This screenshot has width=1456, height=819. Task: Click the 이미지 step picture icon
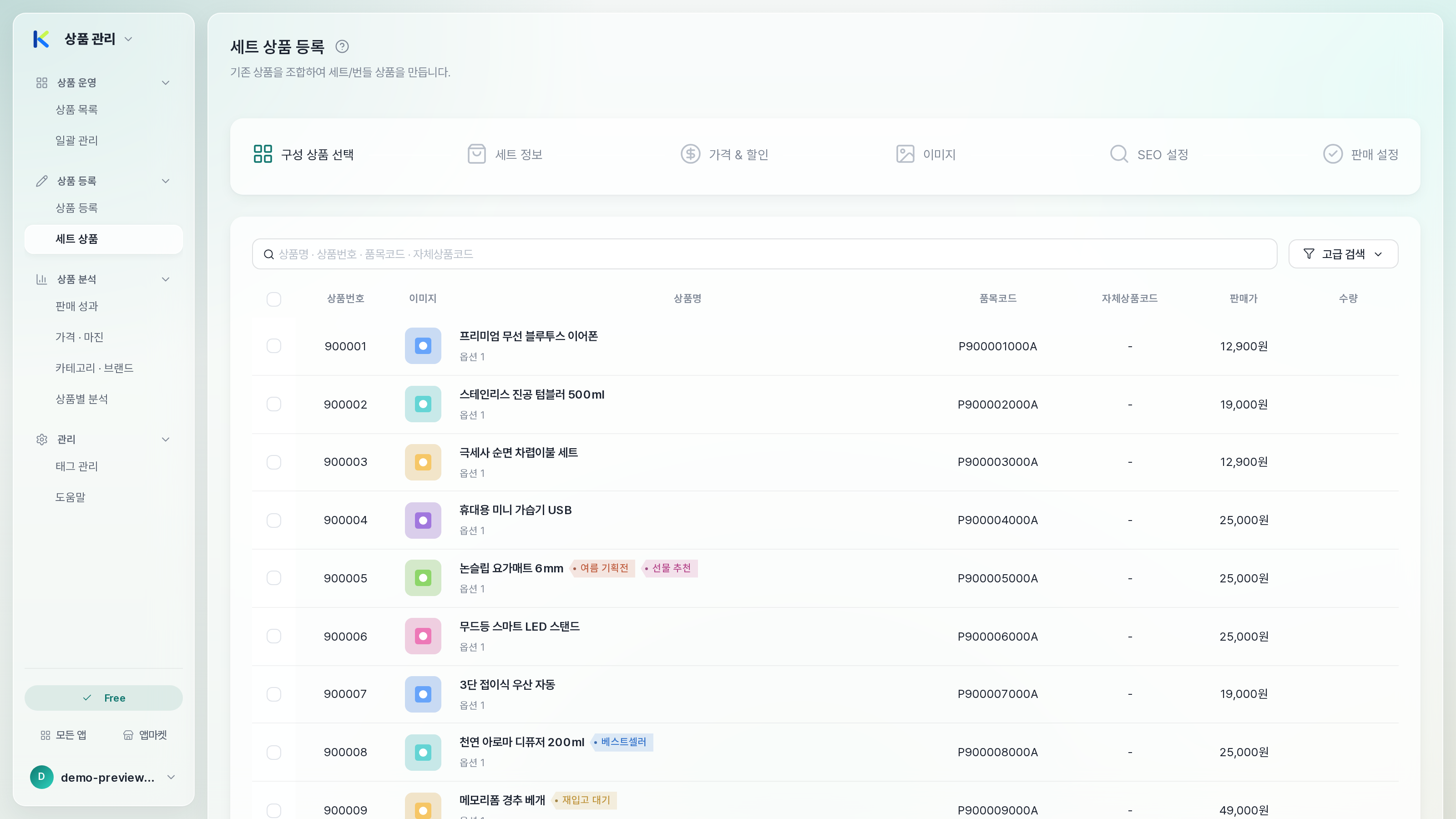pyautogui.click(x=905, y=154)
